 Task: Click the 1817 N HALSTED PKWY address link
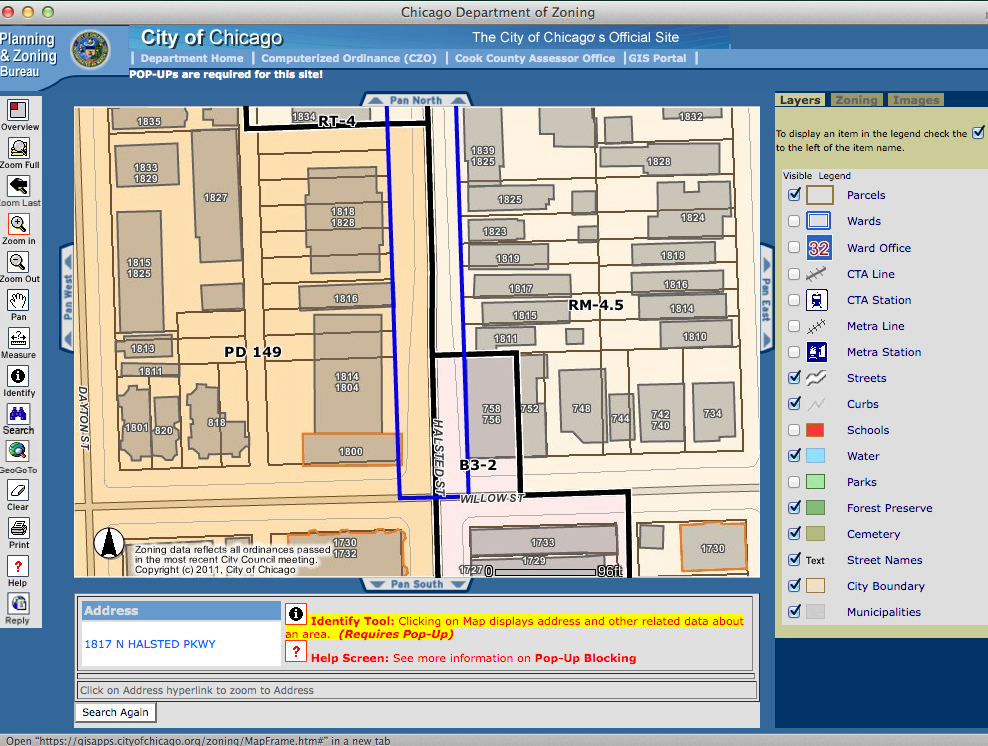(x=150, y=644)
